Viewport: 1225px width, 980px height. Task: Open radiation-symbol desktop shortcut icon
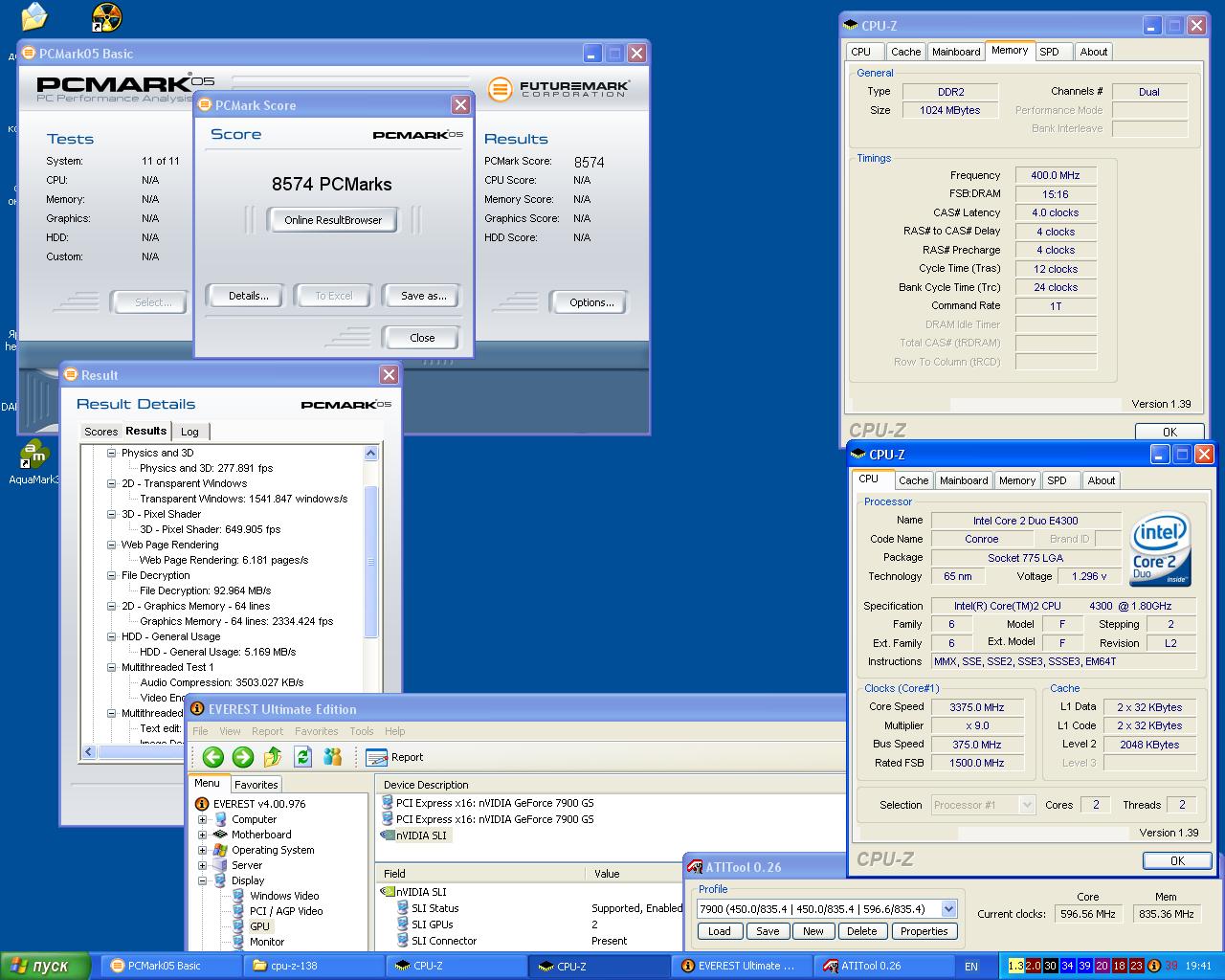pos(106,16)
